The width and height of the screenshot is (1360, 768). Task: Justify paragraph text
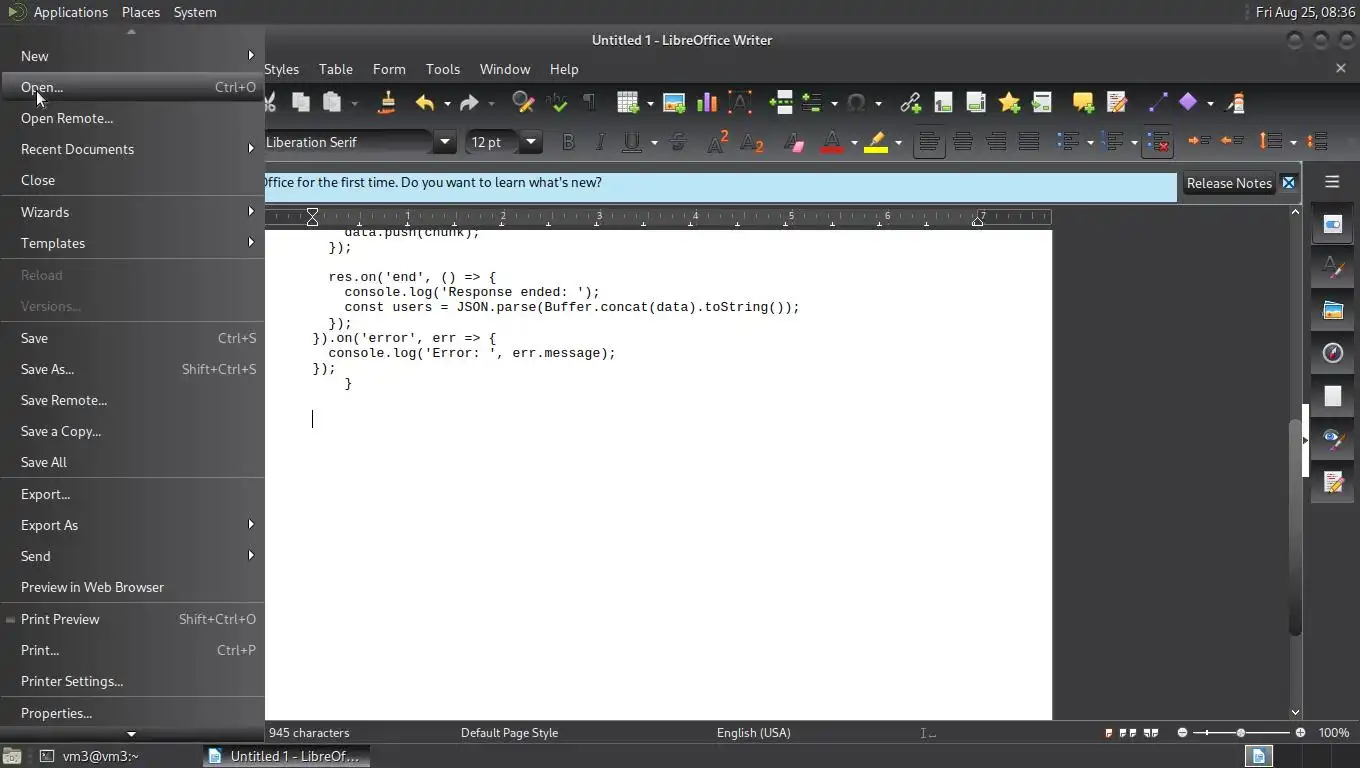click(1029, 142)
